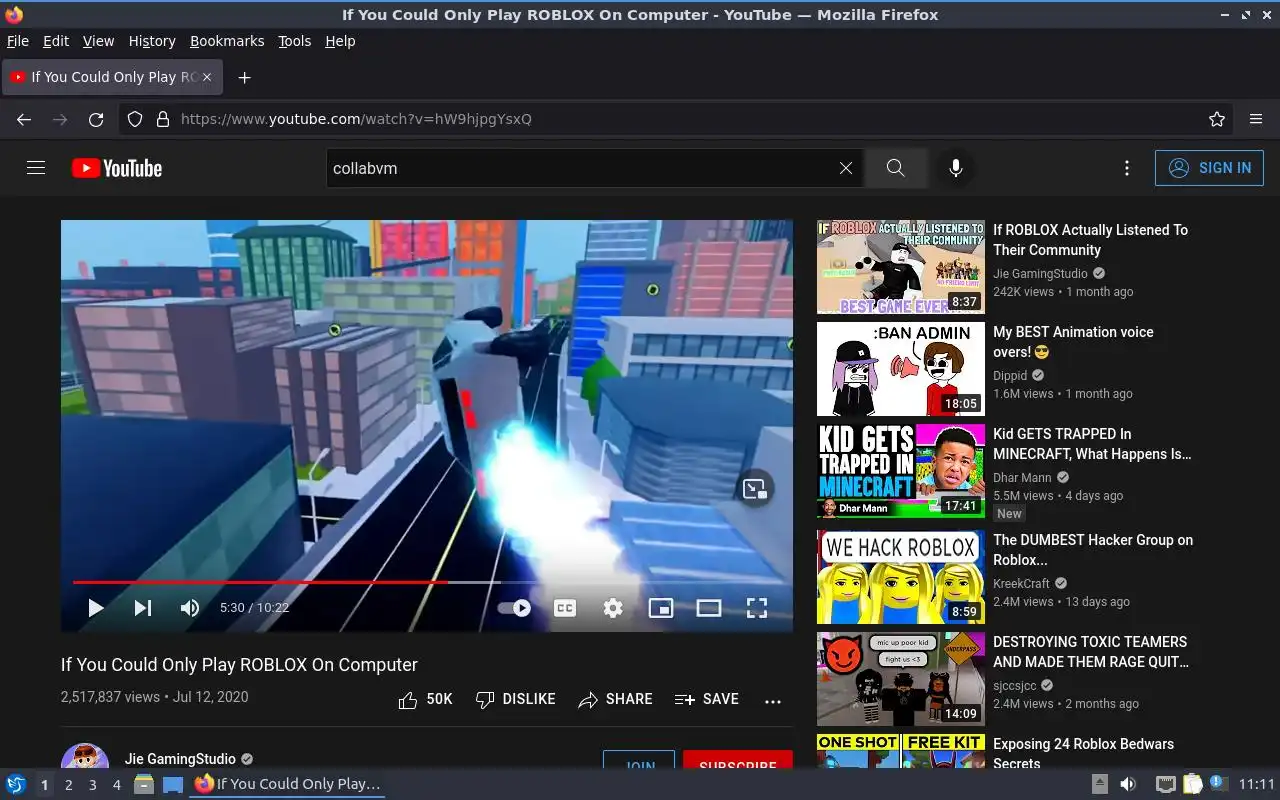Close the YouTube browser tab
1280x800 pixels.
point(208,77)
